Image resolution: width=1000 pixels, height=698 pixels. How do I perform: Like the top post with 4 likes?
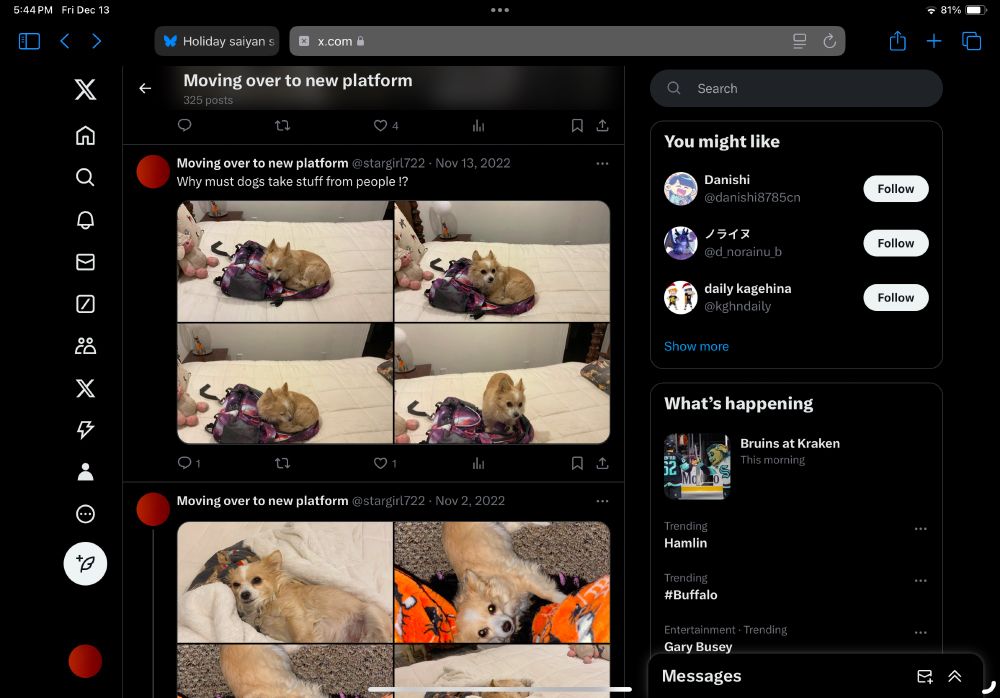tap(380, 125)
